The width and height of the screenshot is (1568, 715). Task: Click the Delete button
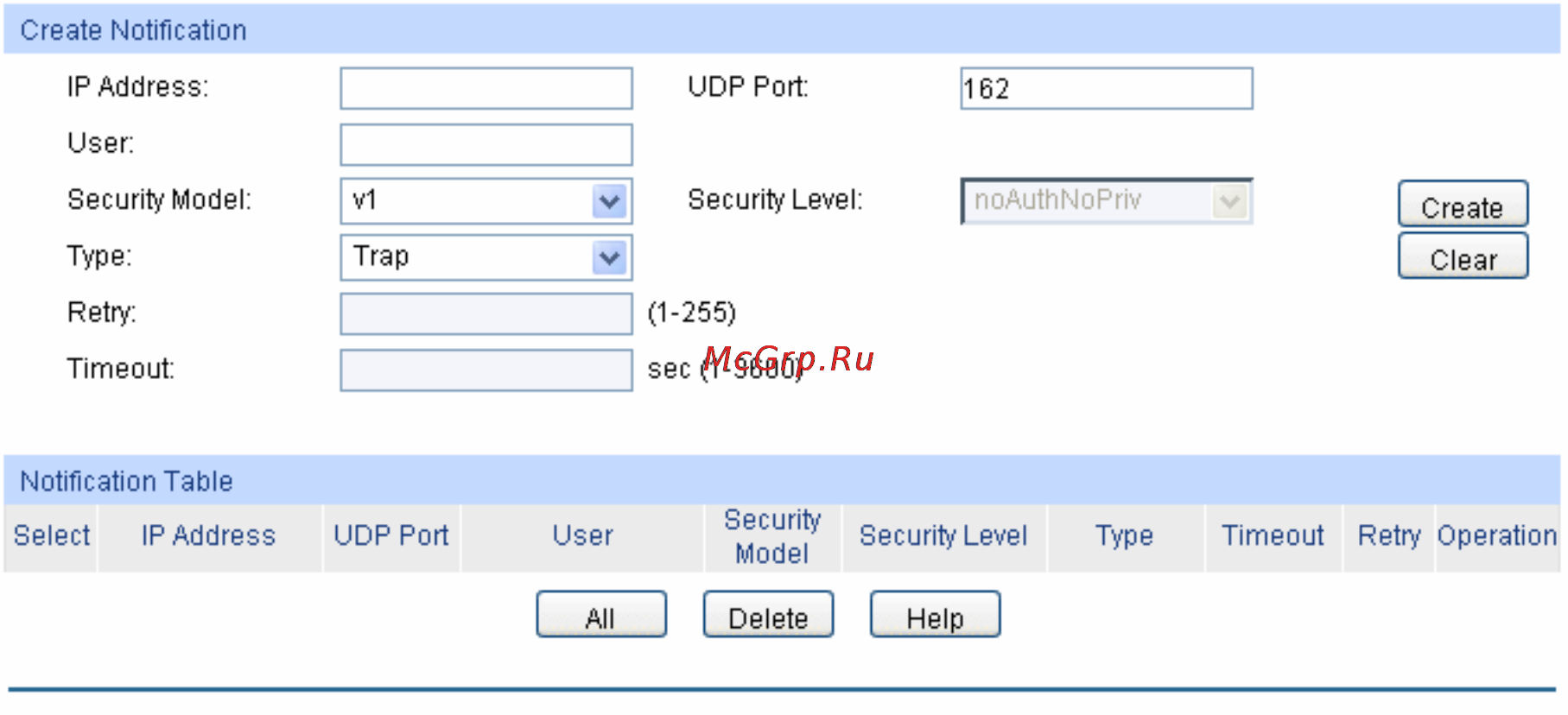768,615
